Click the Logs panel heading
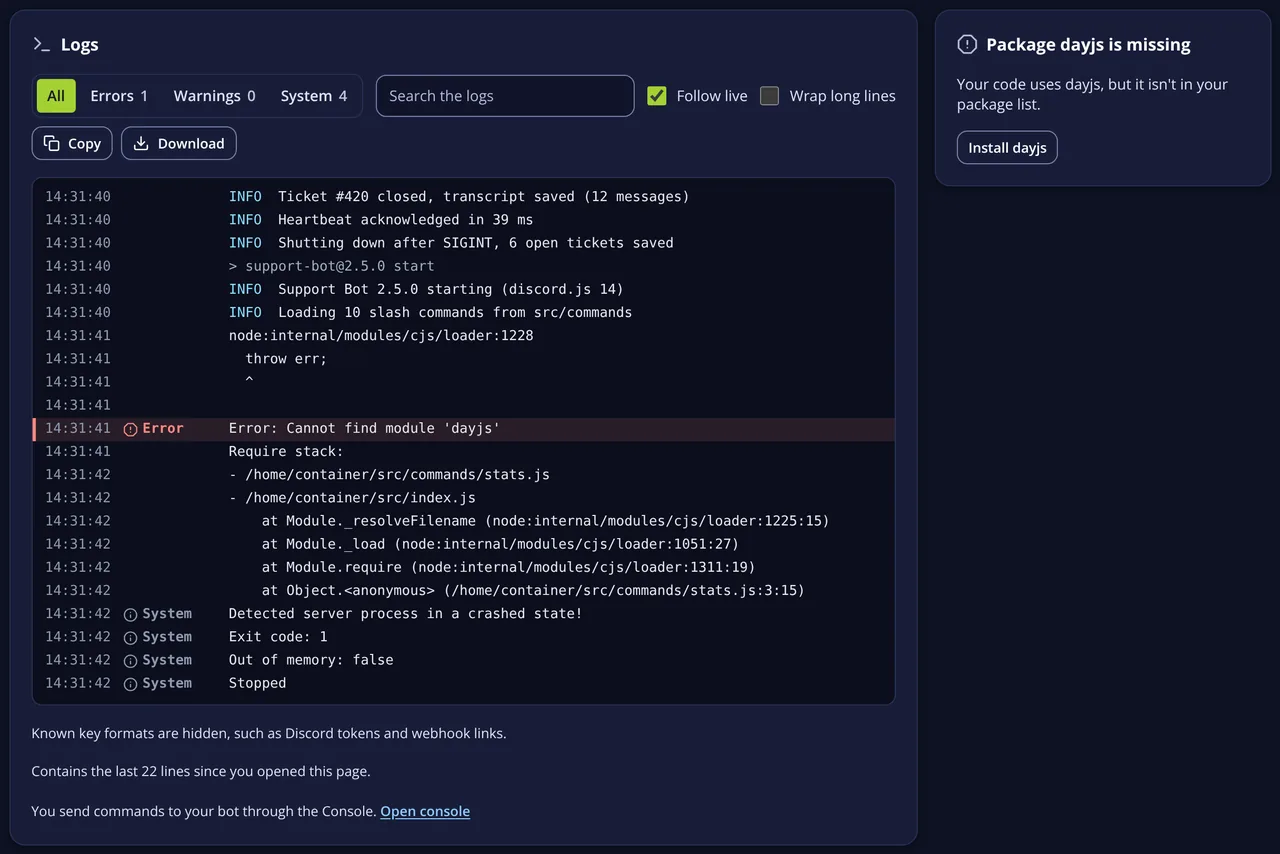 (79, 44)
